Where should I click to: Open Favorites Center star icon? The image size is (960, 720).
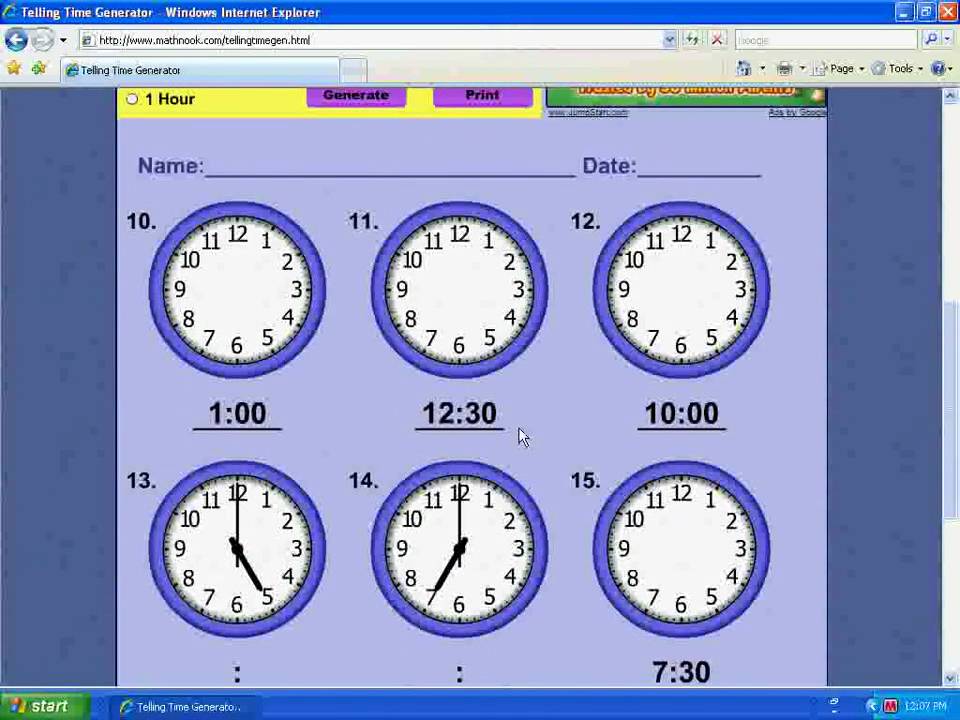point(13,68)
